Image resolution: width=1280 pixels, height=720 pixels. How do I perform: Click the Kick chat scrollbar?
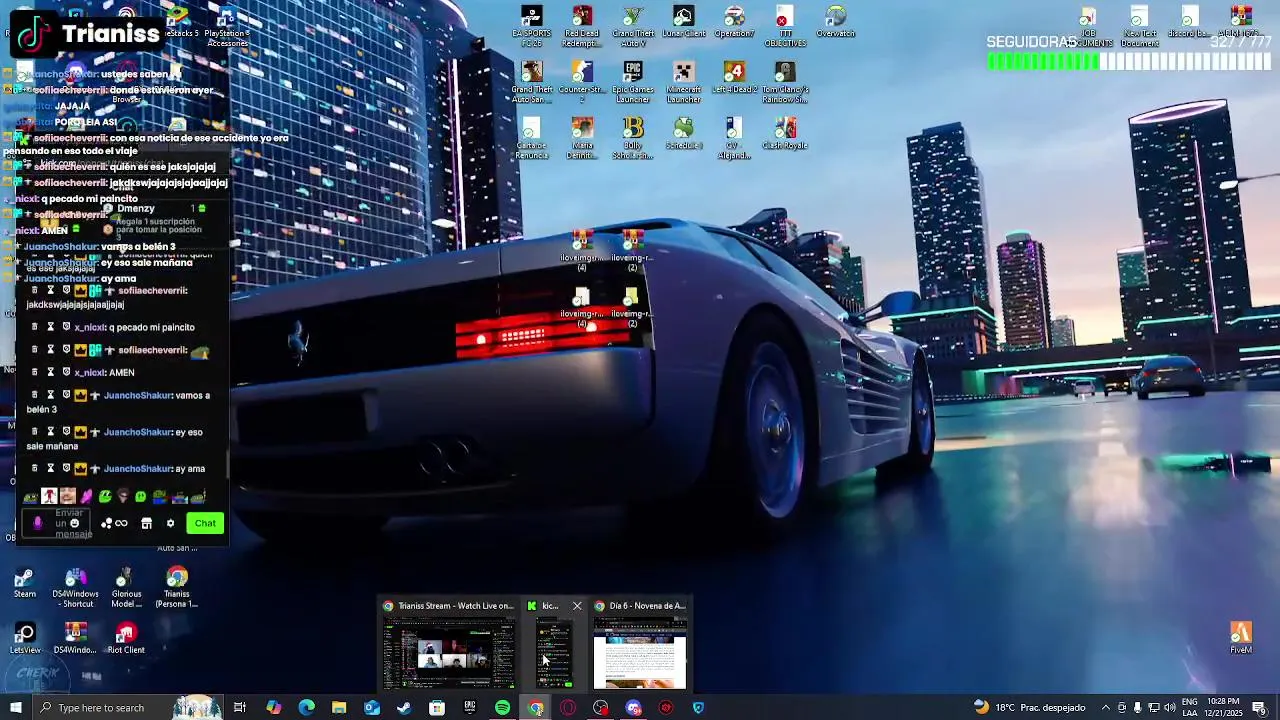tap(228, 465)
